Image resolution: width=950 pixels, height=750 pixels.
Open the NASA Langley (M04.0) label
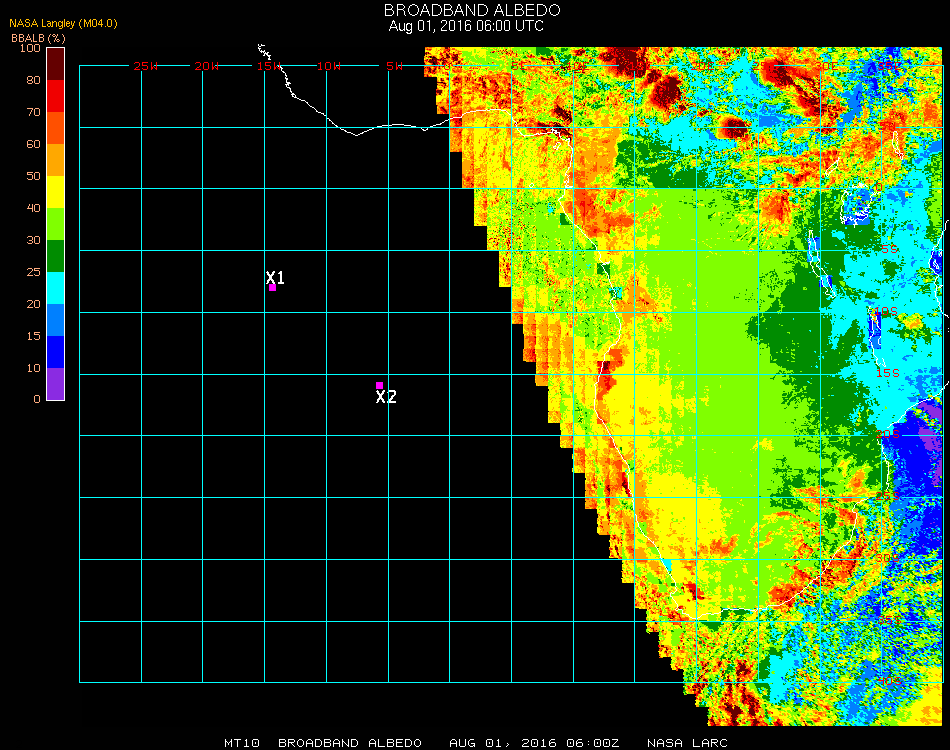tap(63, 23)
